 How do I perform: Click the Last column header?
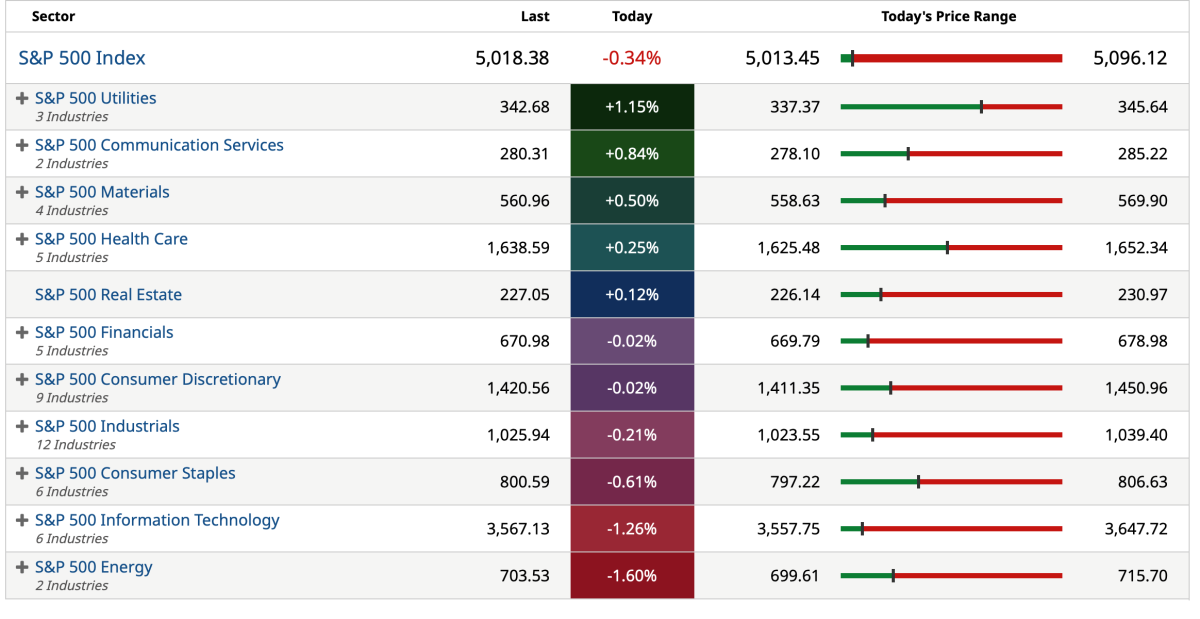(x=535, y=17)
